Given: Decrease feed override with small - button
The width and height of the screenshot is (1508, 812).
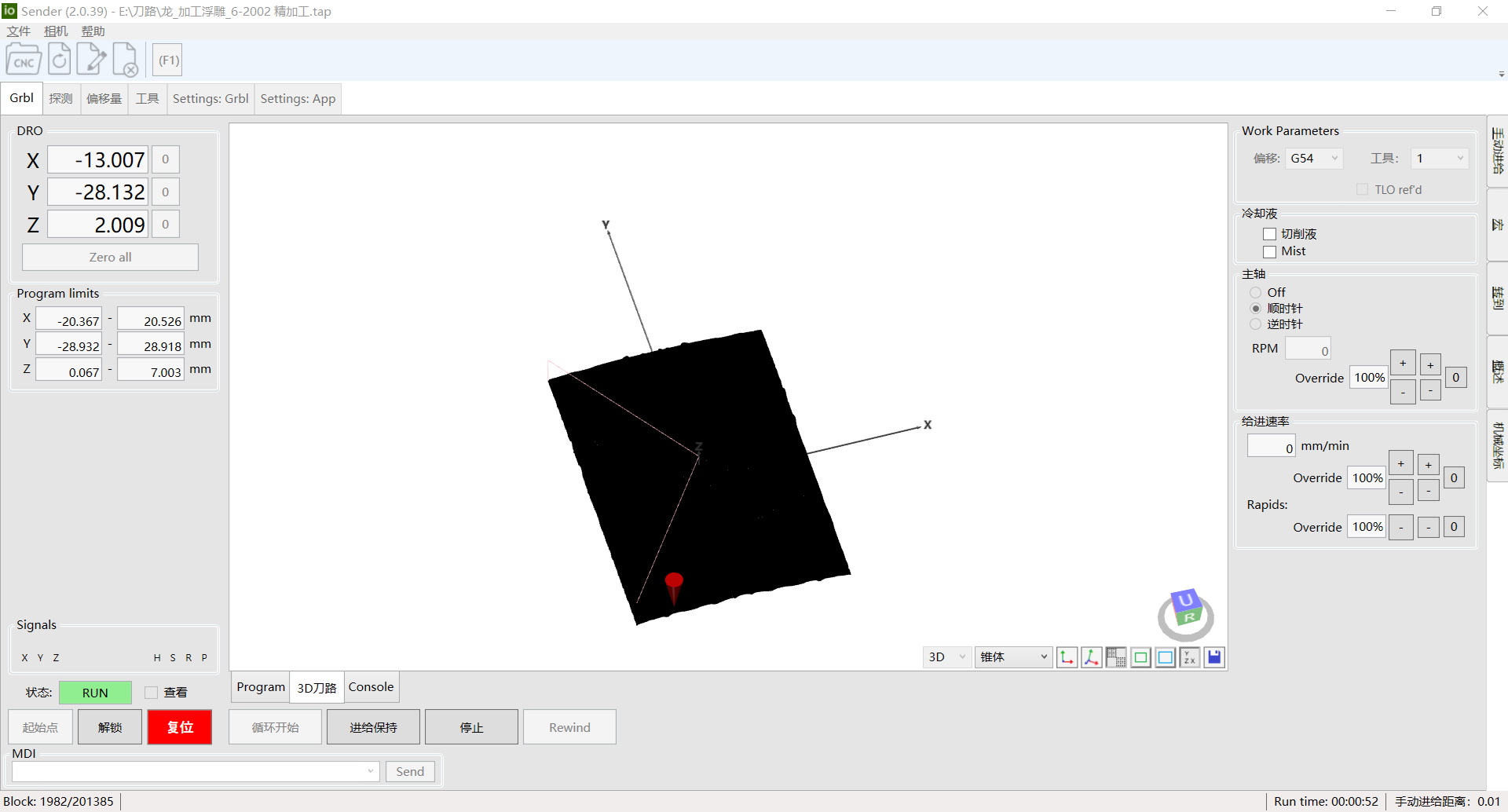Looking at the screenshot, I should tap(1428, 492).
